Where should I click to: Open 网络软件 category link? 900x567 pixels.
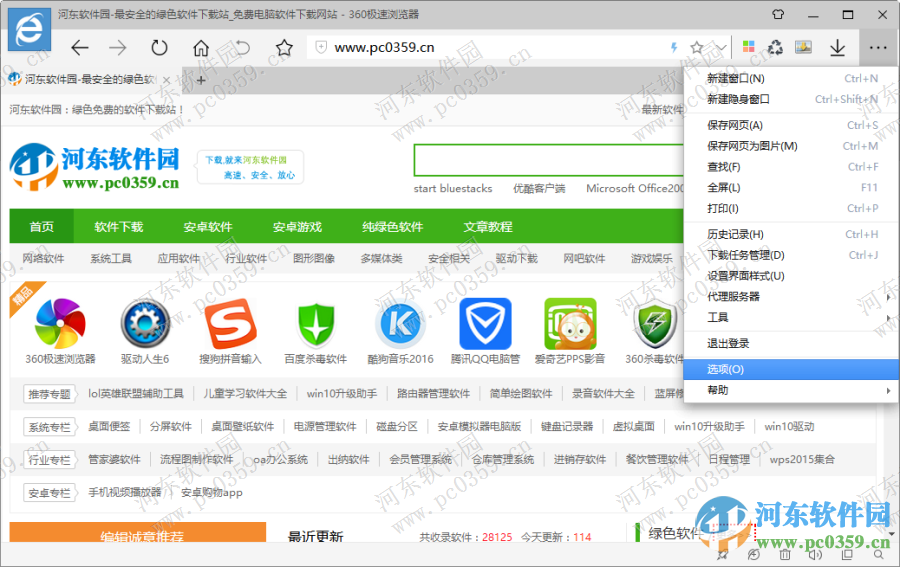[43, 259]
